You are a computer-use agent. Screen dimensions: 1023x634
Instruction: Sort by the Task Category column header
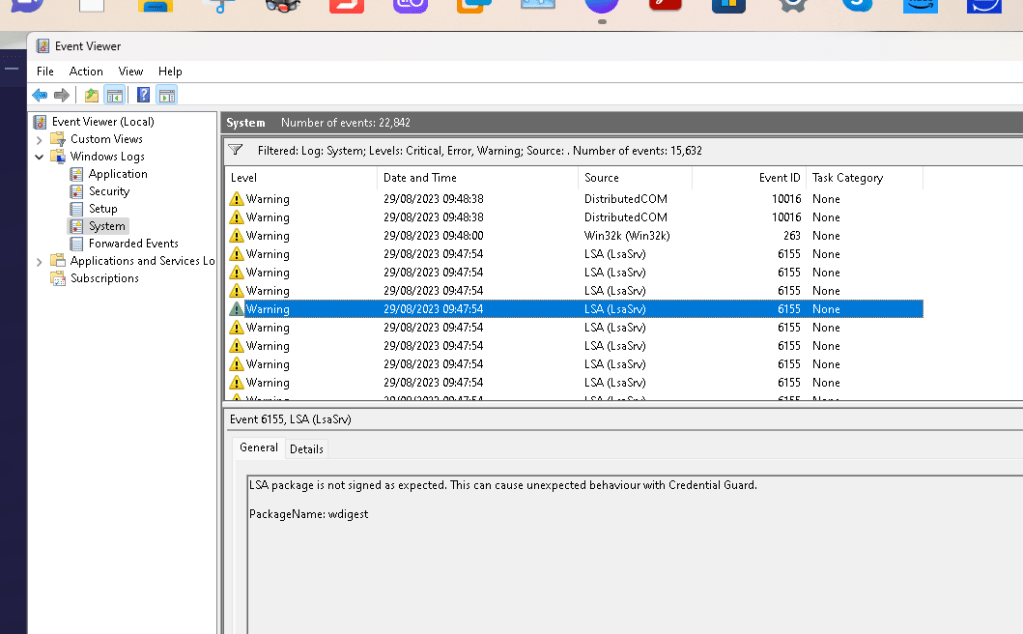coord(864,177)
